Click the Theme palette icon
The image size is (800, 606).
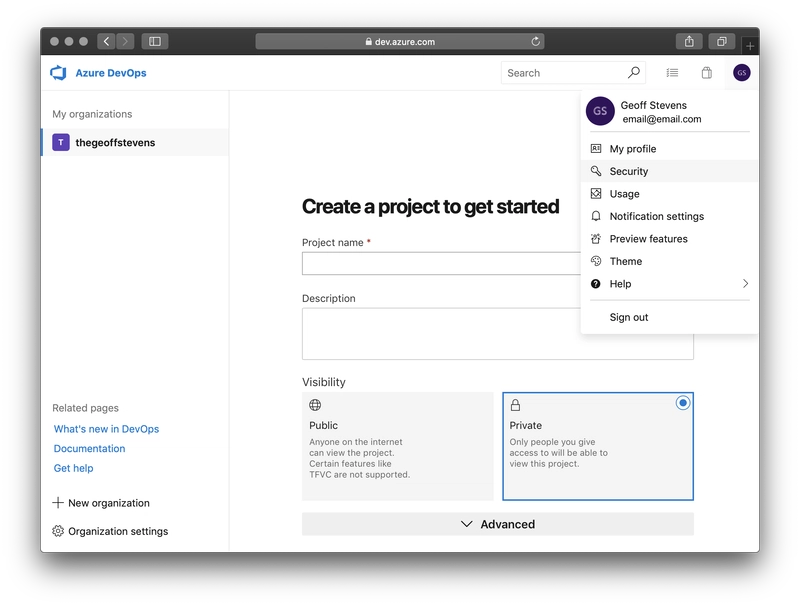[595, 261]
